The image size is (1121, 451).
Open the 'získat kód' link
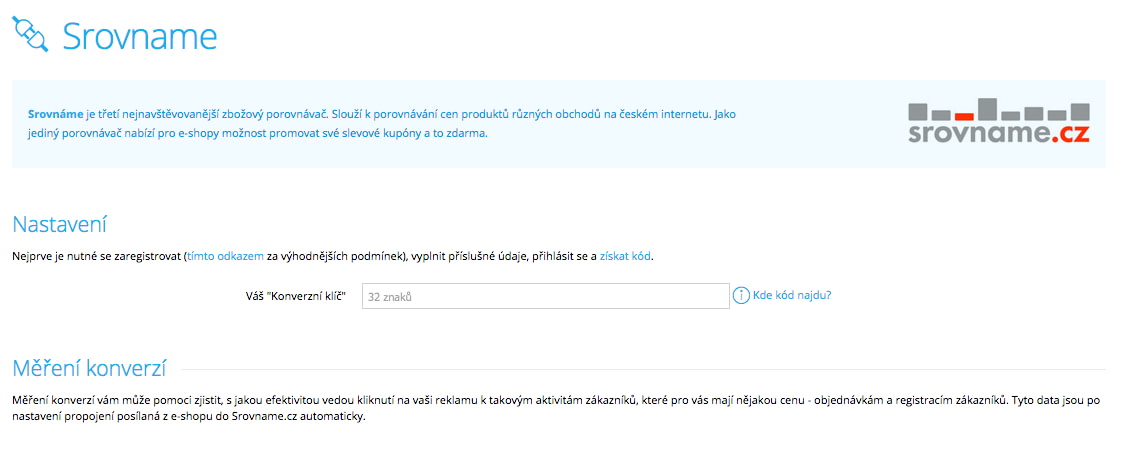click(626, 257)
